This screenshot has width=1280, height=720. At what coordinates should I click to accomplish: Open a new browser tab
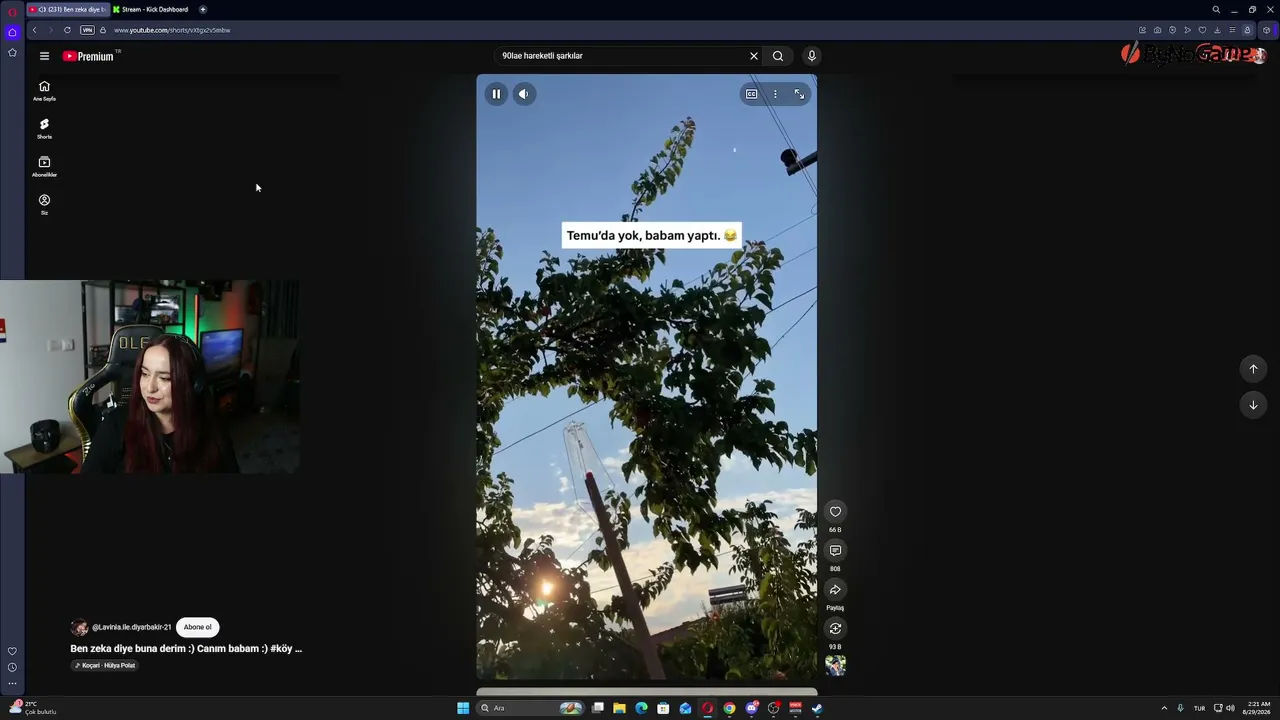pos(203,9)
